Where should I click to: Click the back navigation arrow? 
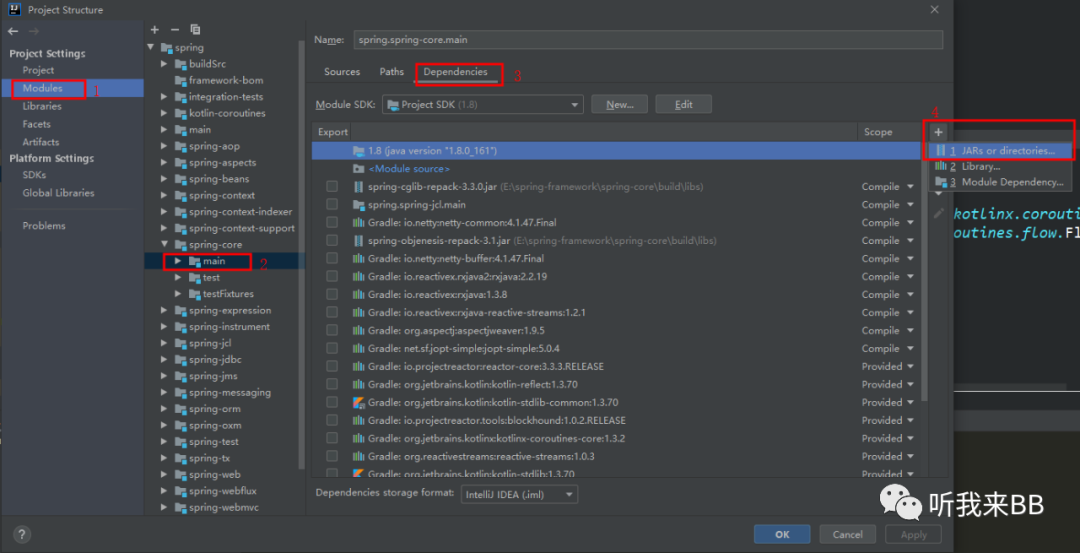coord(13,31)
